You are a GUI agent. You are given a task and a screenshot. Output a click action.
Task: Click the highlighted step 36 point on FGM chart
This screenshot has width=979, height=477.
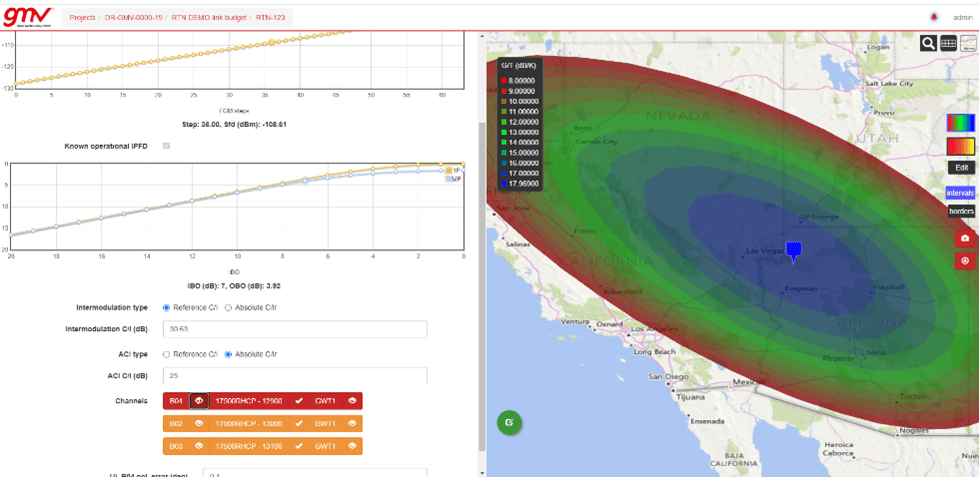pyautogui.click(x=271, y=42)
